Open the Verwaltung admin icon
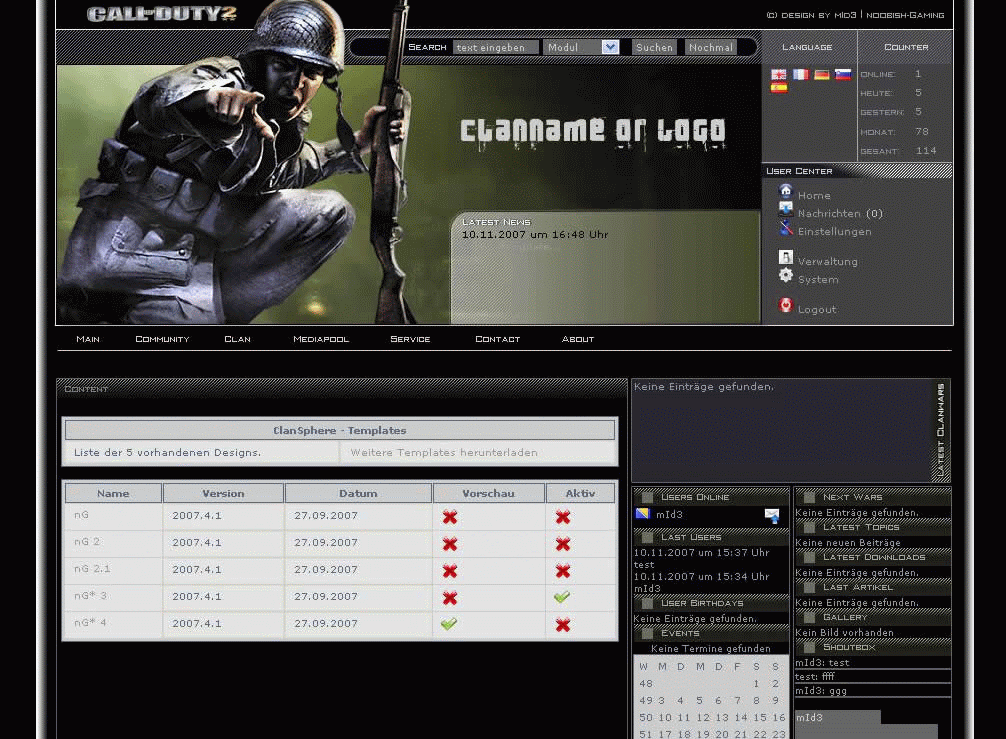Screen dimensions: 1006x739 coord(785,257)
